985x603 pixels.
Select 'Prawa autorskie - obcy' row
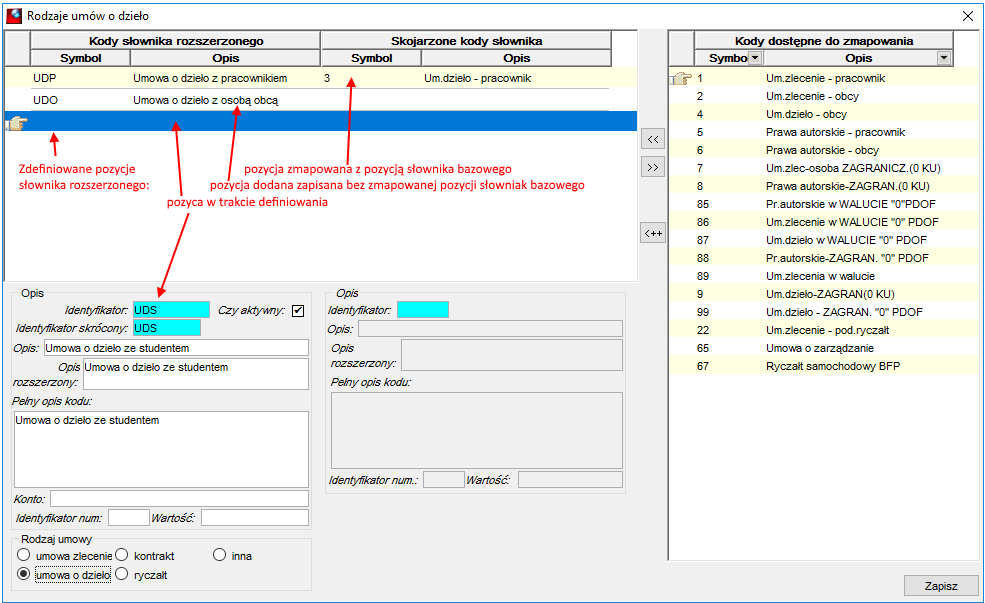[824, 150]
